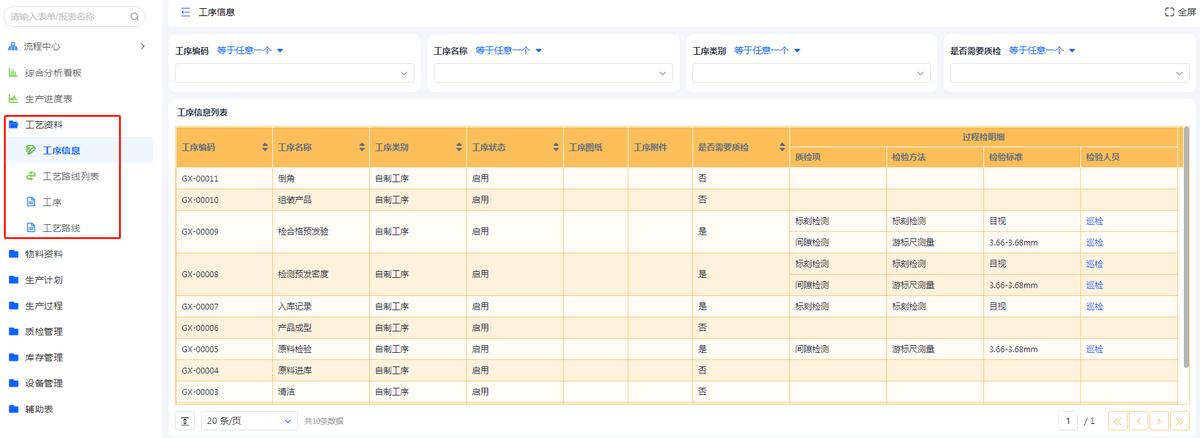Sort table by 工序状态 column

coord(555,147)
